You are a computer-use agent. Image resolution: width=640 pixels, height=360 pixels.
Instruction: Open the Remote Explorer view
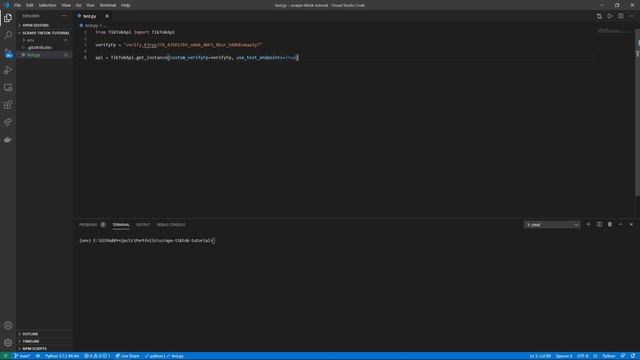tap(8, 88)
